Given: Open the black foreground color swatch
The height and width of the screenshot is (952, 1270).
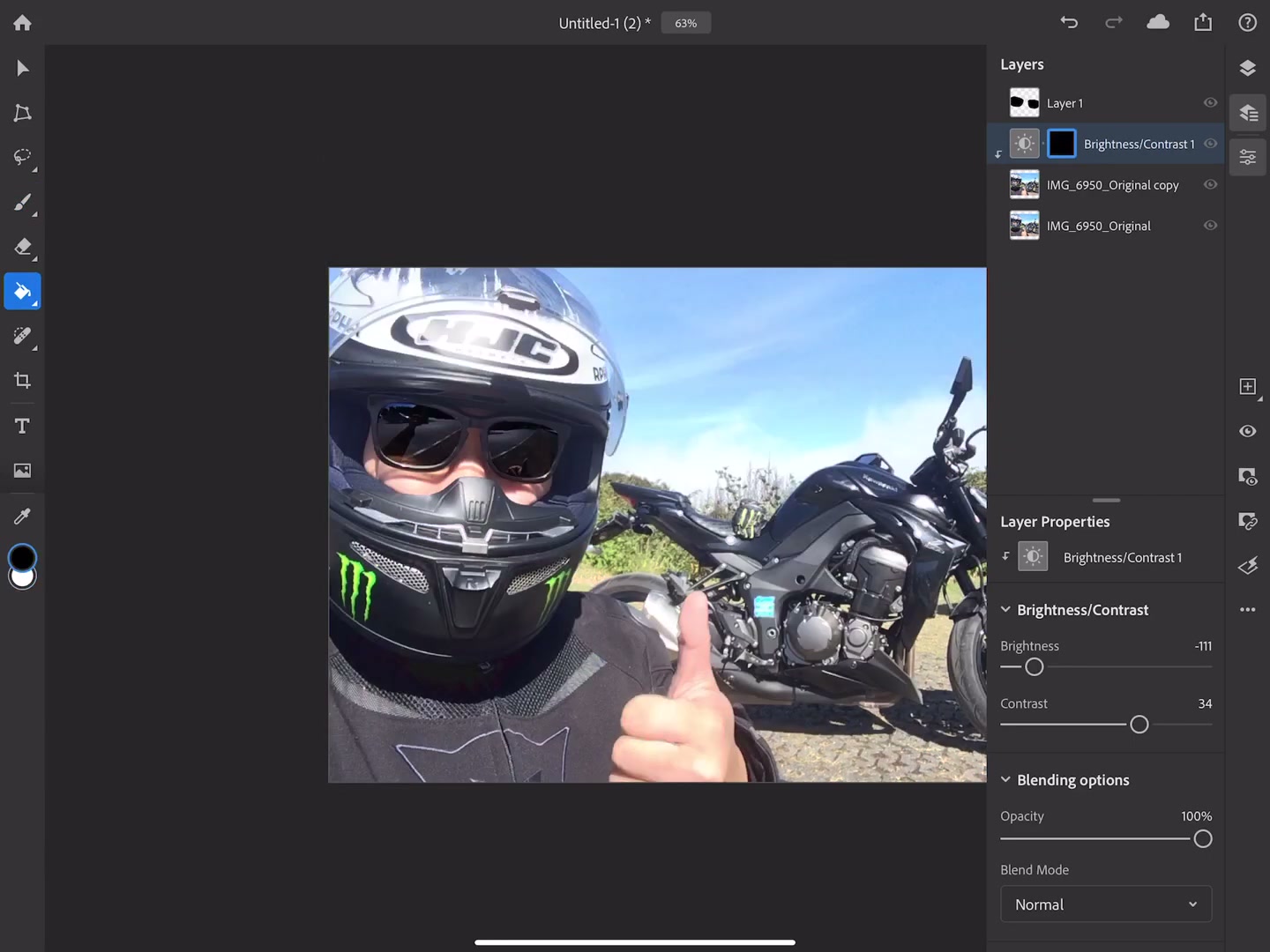Looking at the screenshot, I should (x=22, y=557).
